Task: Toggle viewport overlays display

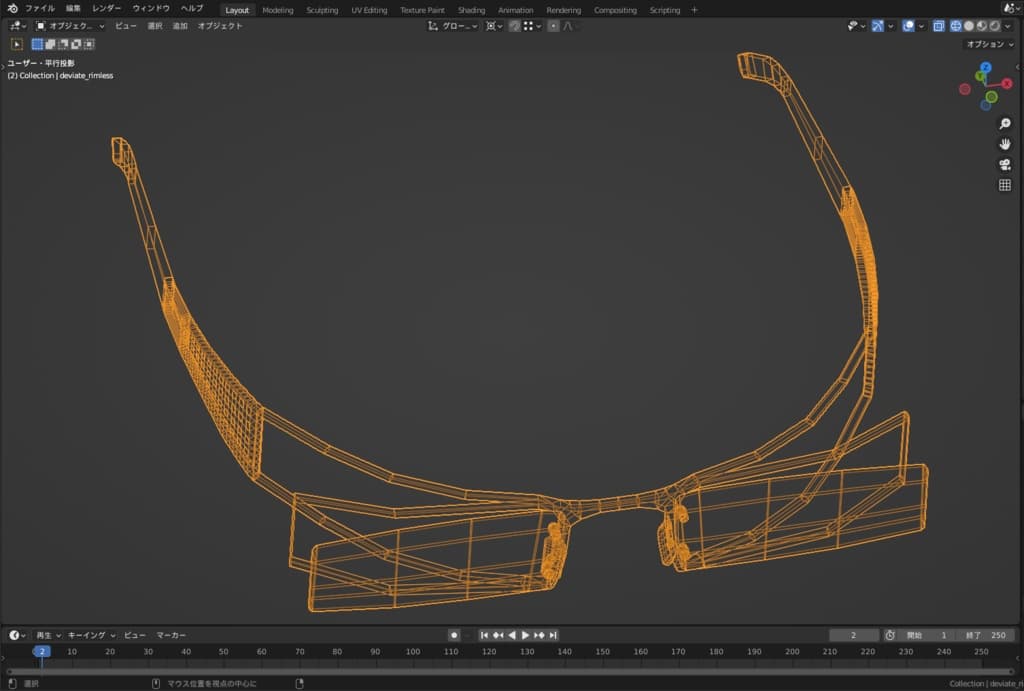Action: click(x=908, y=26)
